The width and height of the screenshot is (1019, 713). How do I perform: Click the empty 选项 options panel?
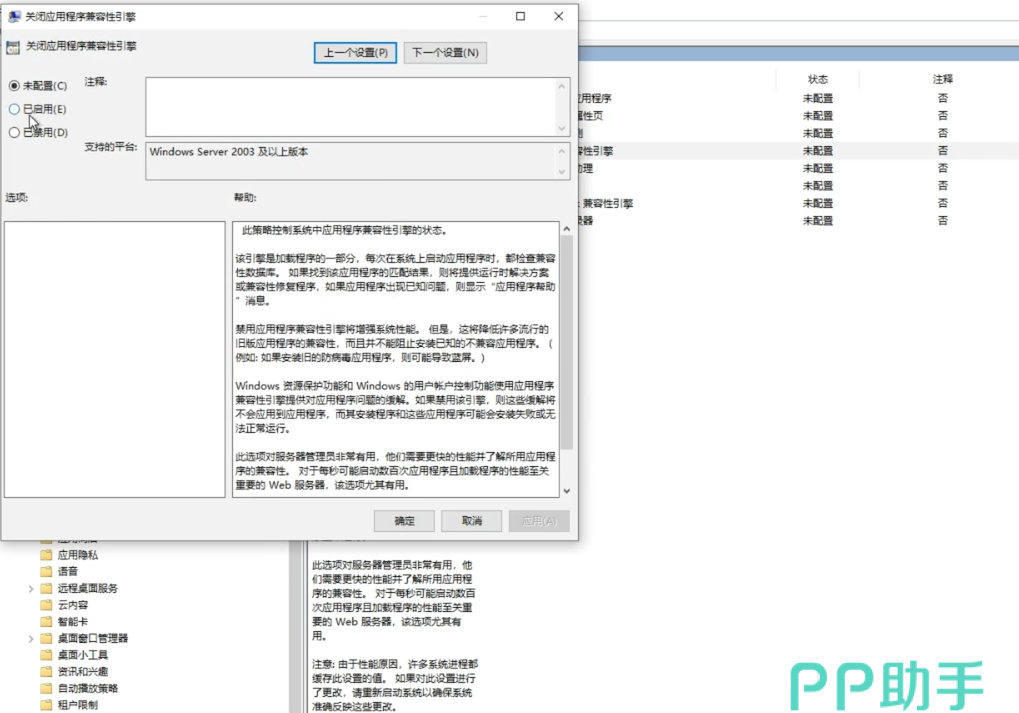tap(114, 359)
